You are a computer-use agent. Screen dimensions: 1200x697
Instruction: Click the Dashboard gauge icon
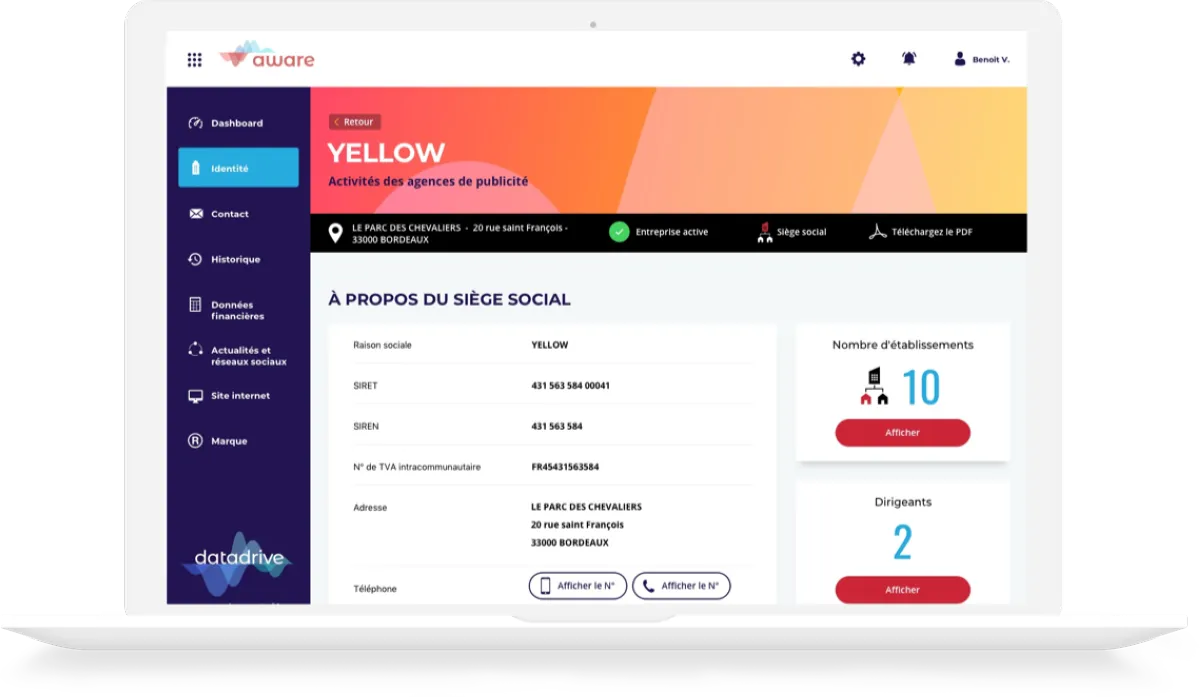point(196,123)
